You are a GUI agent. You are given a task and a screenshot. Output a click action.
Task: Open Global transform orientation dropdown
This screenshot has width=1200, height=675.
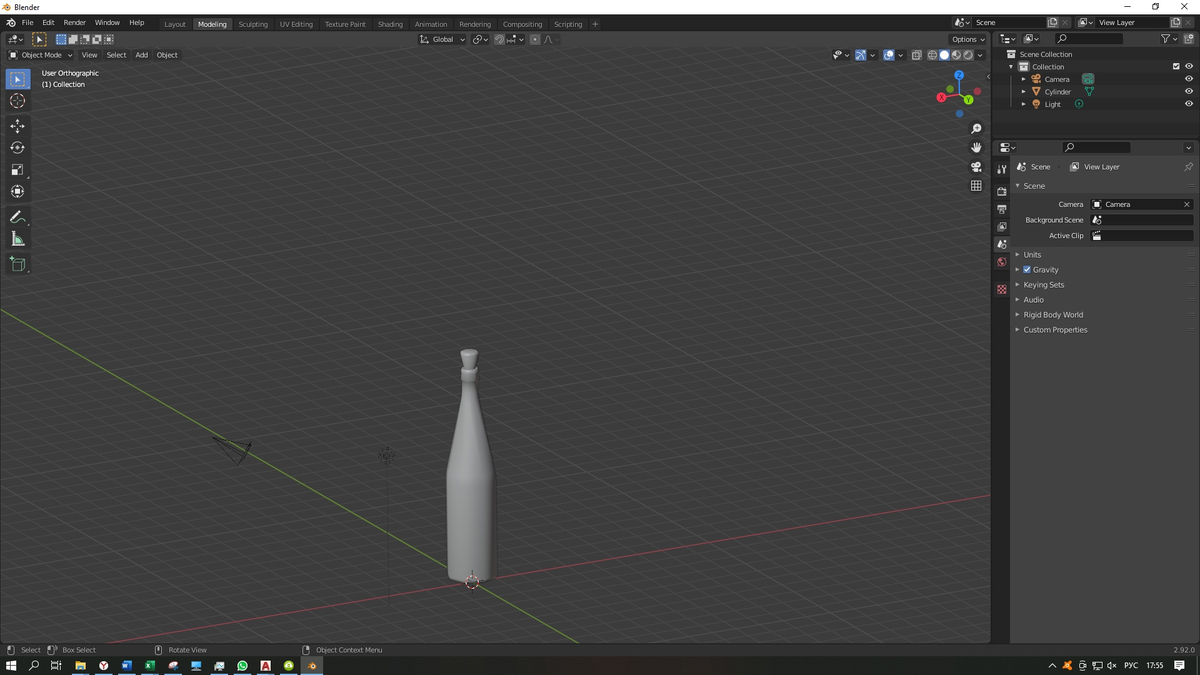tap(443, 39)
